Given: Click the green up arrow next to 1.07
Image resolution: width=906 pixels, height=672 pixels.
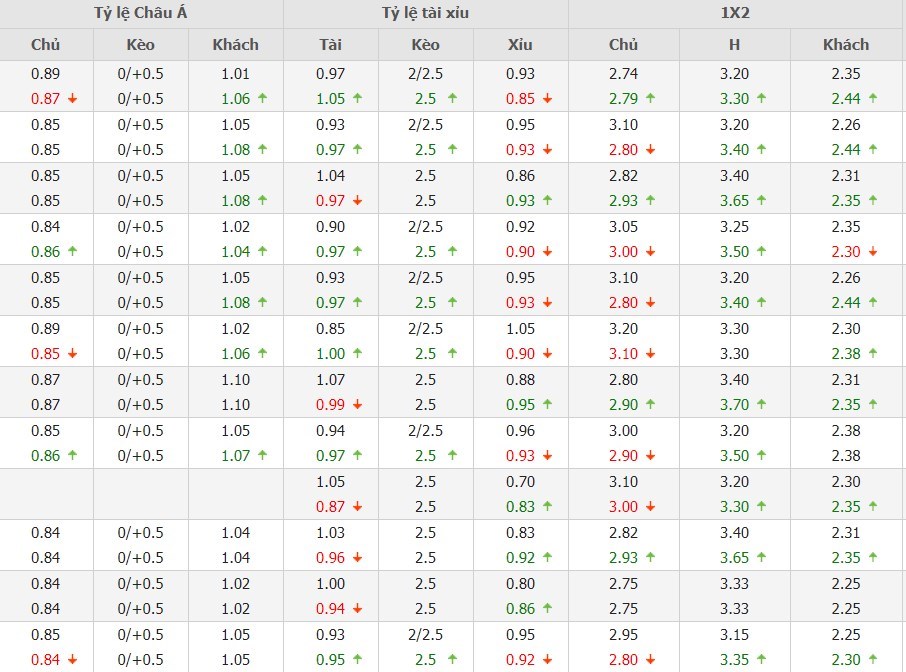Looking at the screenshot, I should pyautogui.click(x=262, y=456).
